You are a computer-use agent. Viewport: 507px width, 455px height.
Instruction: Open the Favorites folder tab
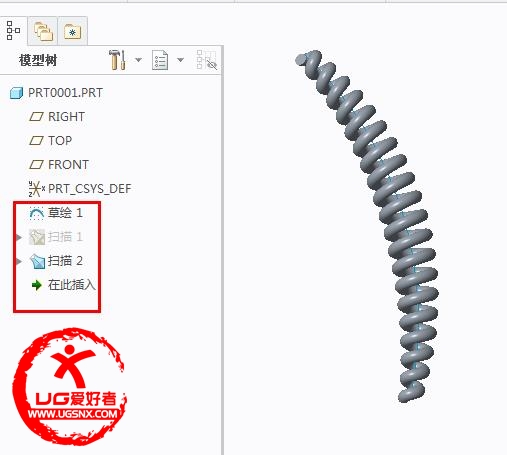coord(72,32)
